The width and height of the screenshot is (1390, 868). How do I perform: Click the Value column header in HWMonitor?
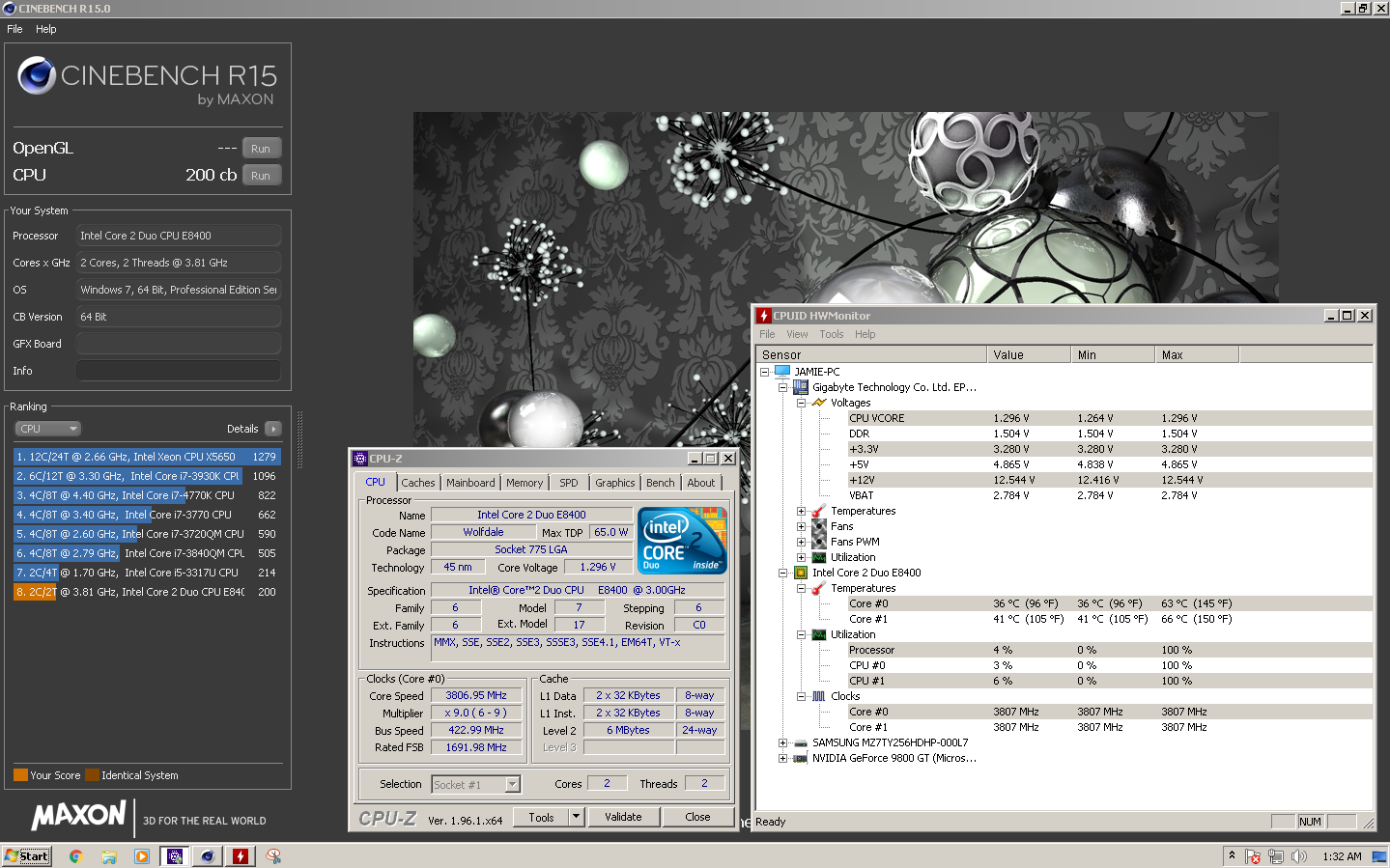[x=1029, y=355]
